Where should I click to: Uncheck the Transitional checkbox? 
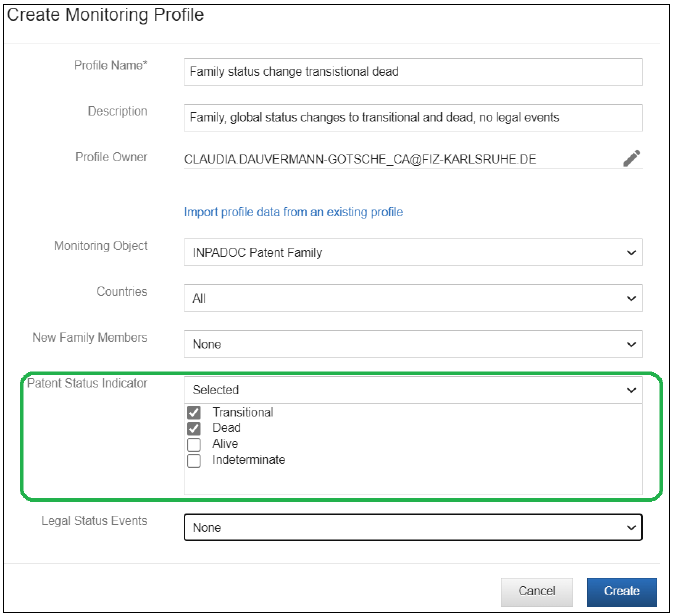coord(194,413)
